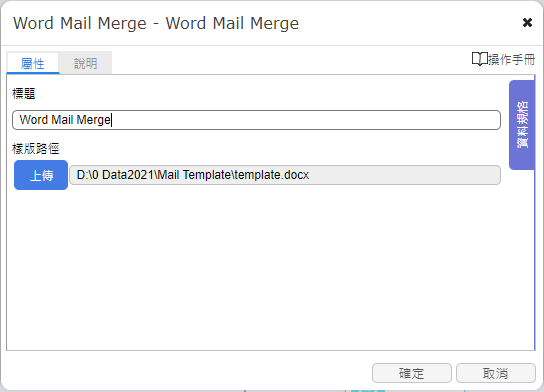Click the book icon beside 操作手冊
Image resolution: width=544 pixels, height=392 pixels.
point(479,59)
